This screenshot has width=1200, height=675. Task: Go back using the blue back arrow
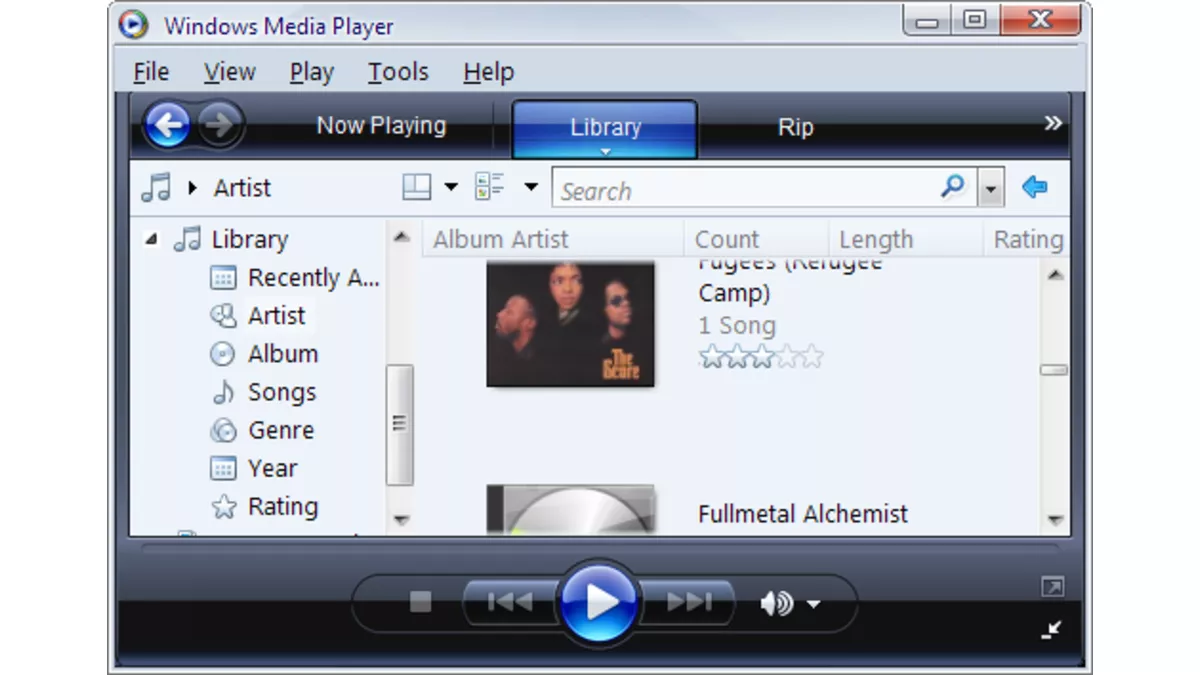click(x=167, y=126)
